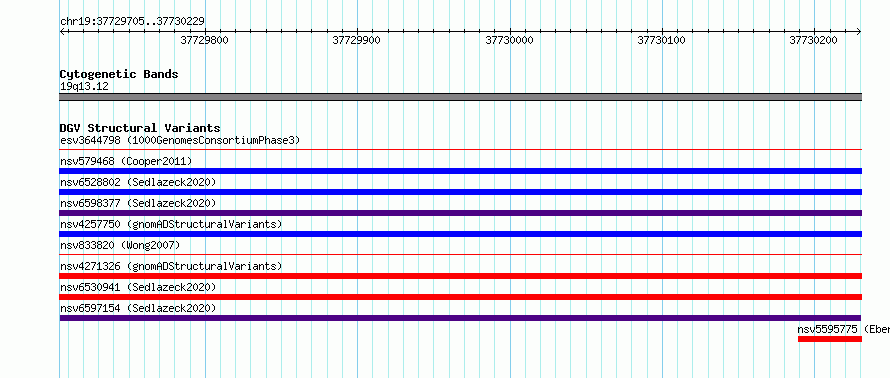Open variant nsv6528802 (Sedlazeck2020) label
This screenshot has height=378, width=890.
[x=138, y=182]
